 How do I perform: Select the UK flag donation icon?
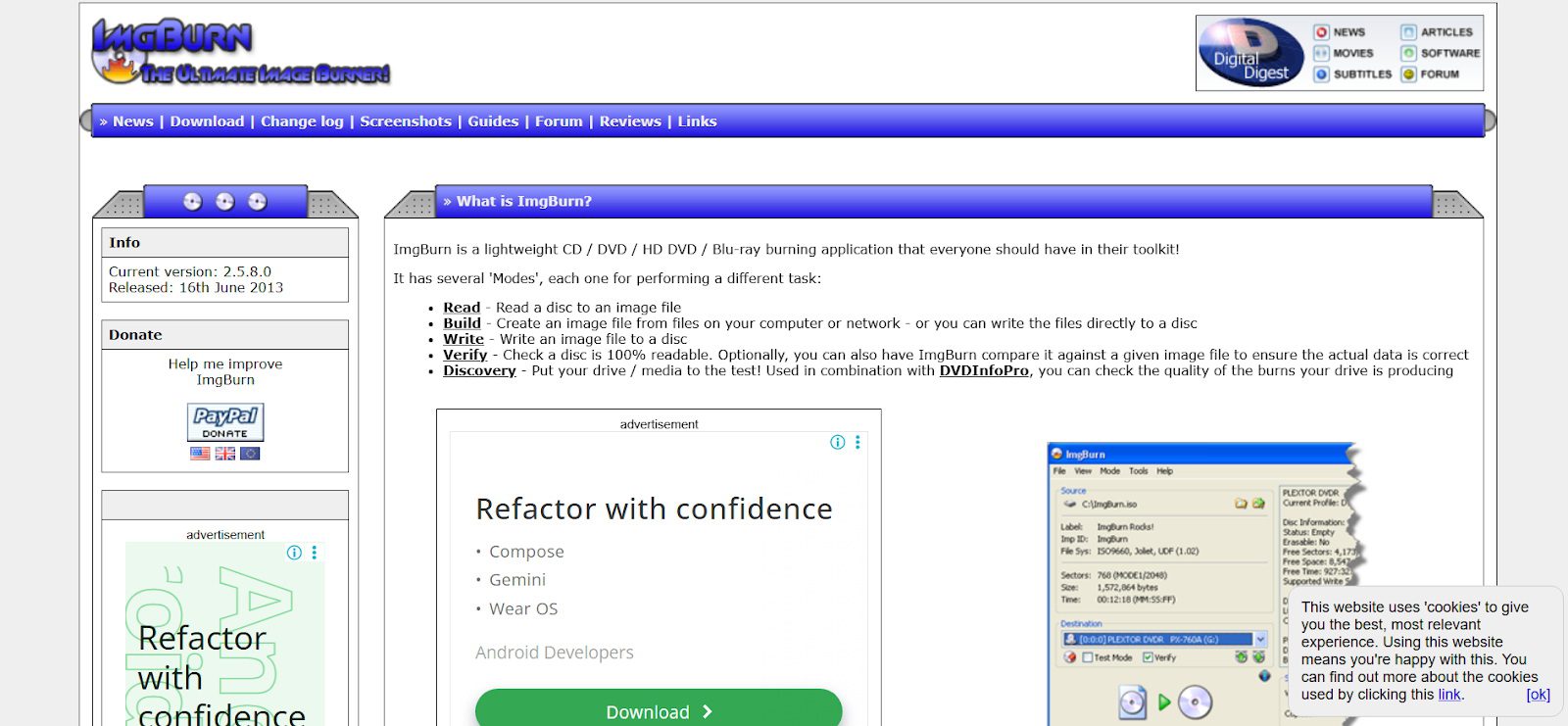tap(225, 454)
